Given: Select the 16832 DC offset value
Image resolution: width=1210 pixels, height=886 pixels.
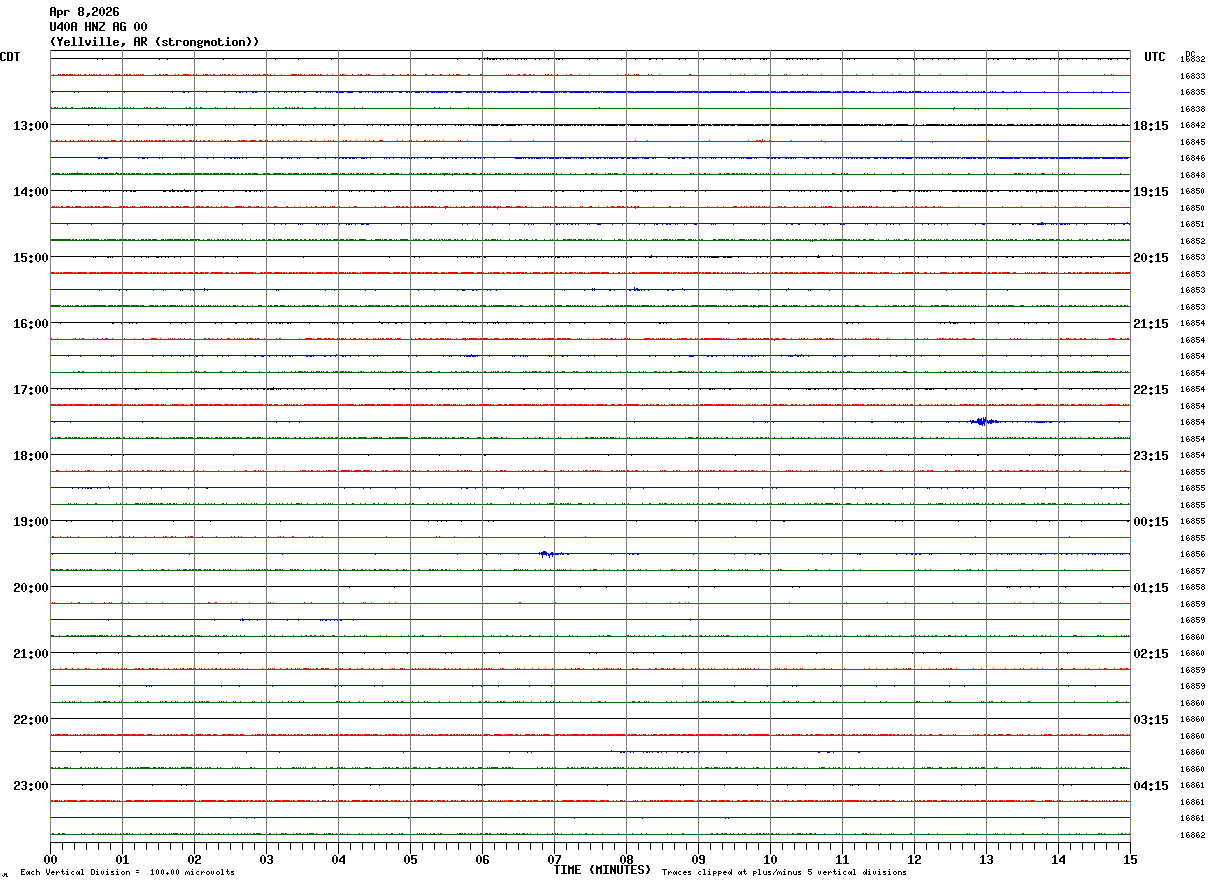Looking at the screenshot, I should point(1192,60).
